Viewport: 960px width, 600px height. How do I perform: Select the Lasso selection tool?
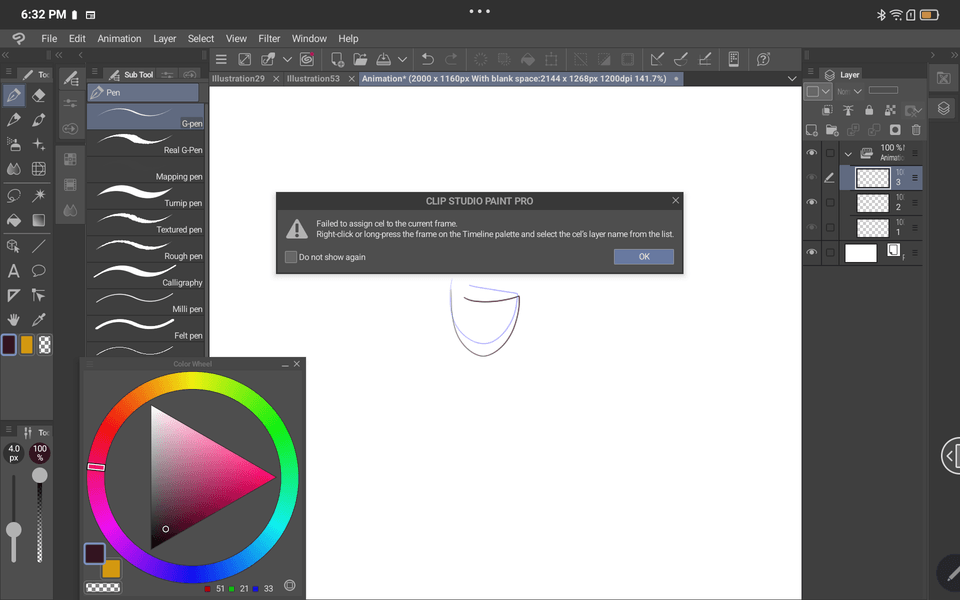point(13,195)
